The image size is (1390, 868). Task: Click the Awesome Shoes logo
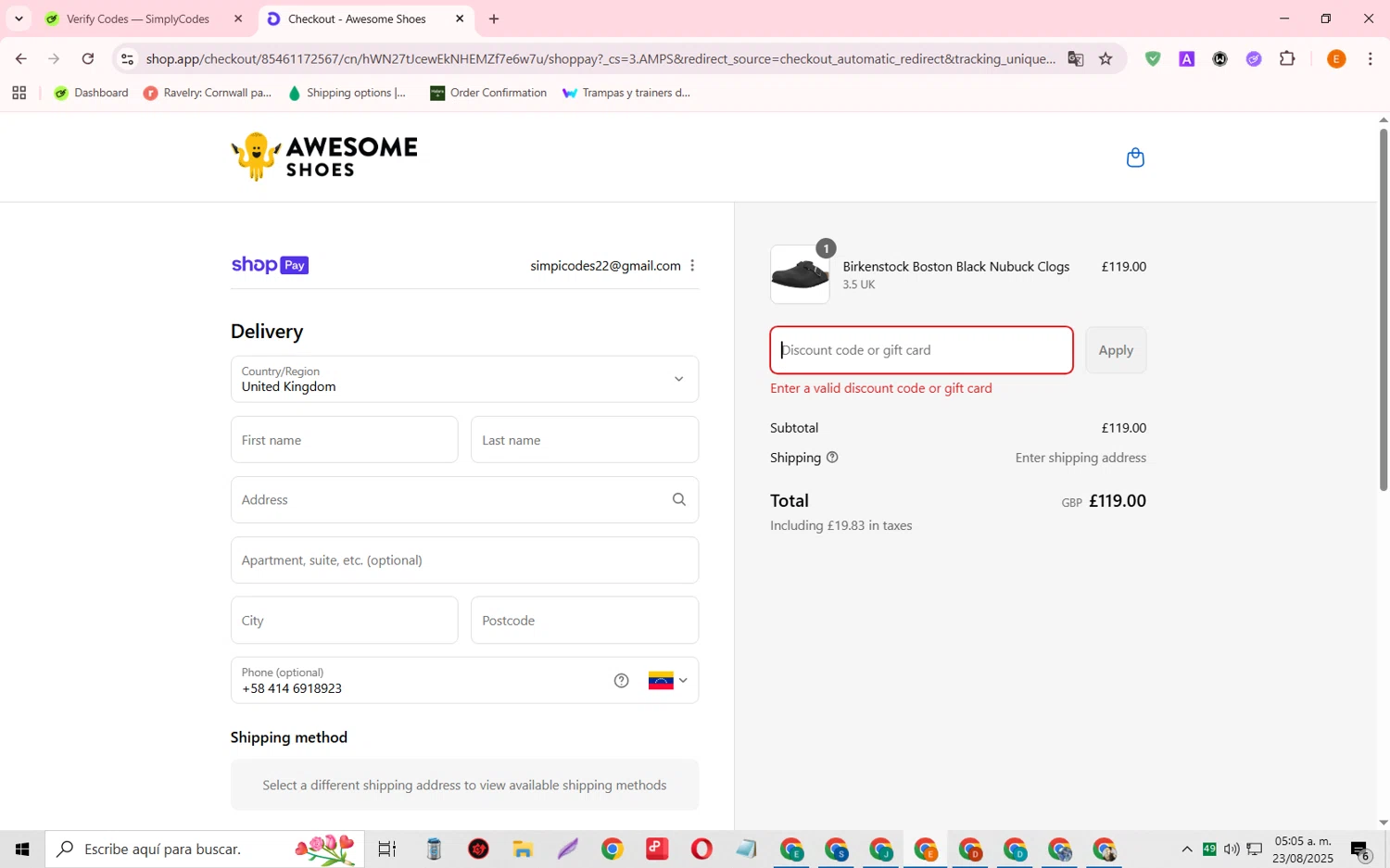324,157
